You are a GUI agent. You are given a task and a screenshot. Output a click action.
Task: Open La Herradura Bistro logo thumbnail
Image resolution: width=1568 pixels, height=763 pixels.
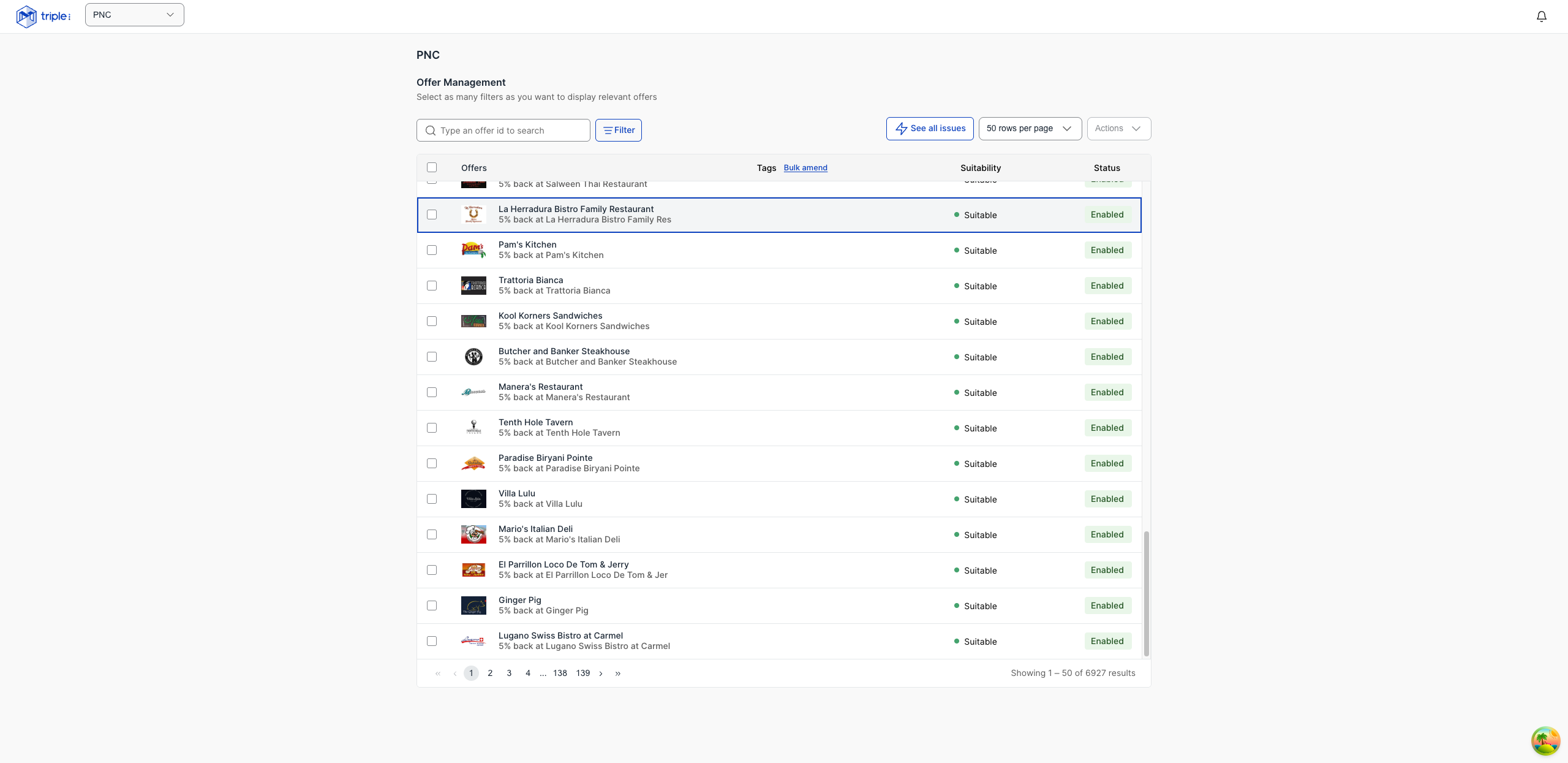coord(473,214)
